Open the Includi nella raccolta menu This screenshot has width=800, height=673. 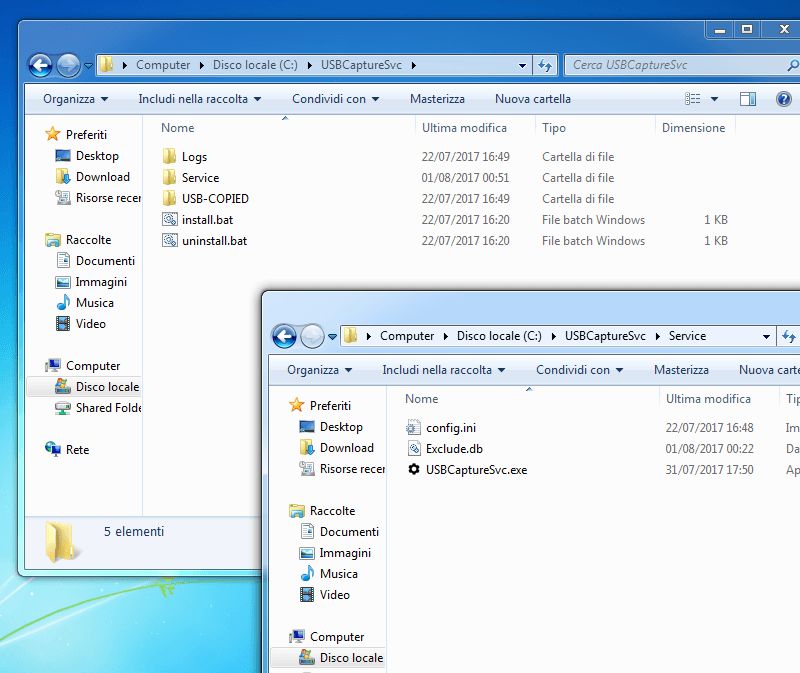pos(194,99)
